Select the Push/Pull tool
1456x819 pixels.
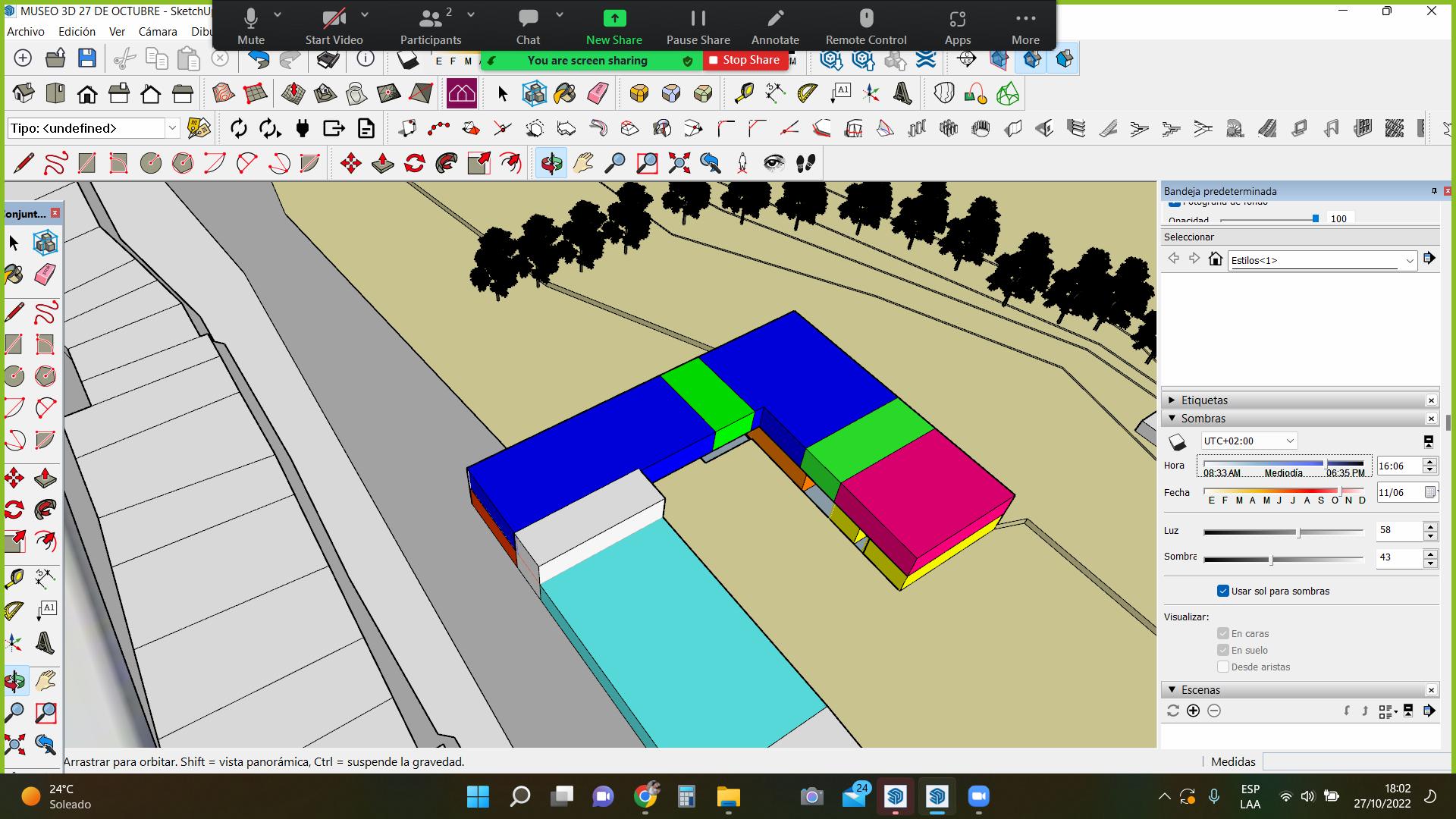(x=383, y=163)
